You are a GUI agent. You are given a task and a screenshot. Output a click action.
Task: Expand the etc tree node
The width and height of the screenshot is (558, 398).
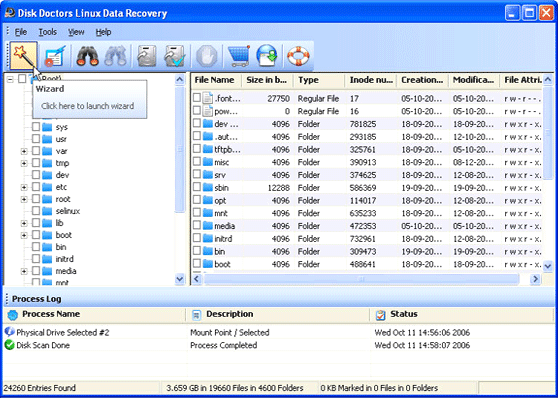pyautogui.click(x=24, y=187)
